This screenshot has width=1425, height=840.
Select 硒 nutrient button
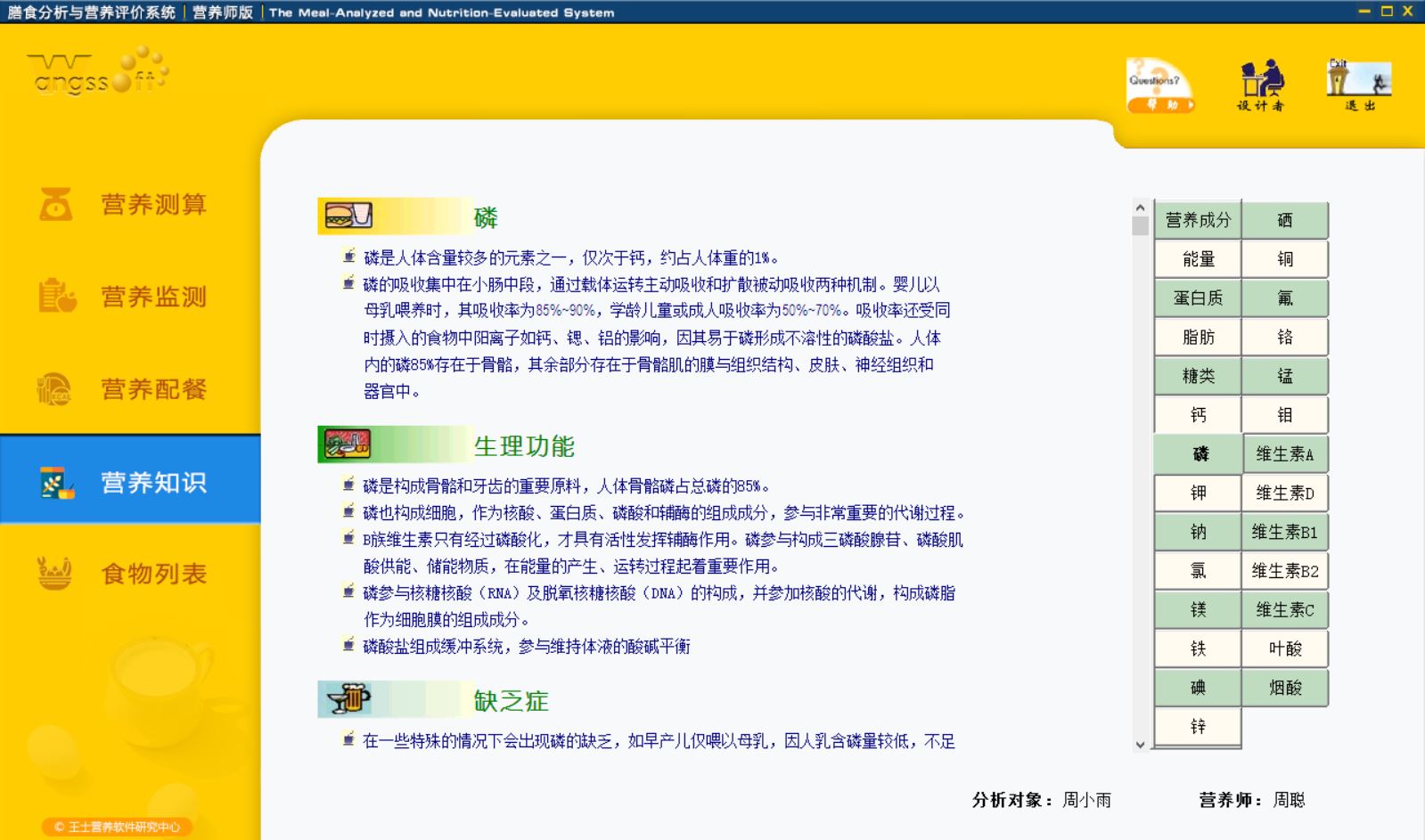click(1285, 220)
